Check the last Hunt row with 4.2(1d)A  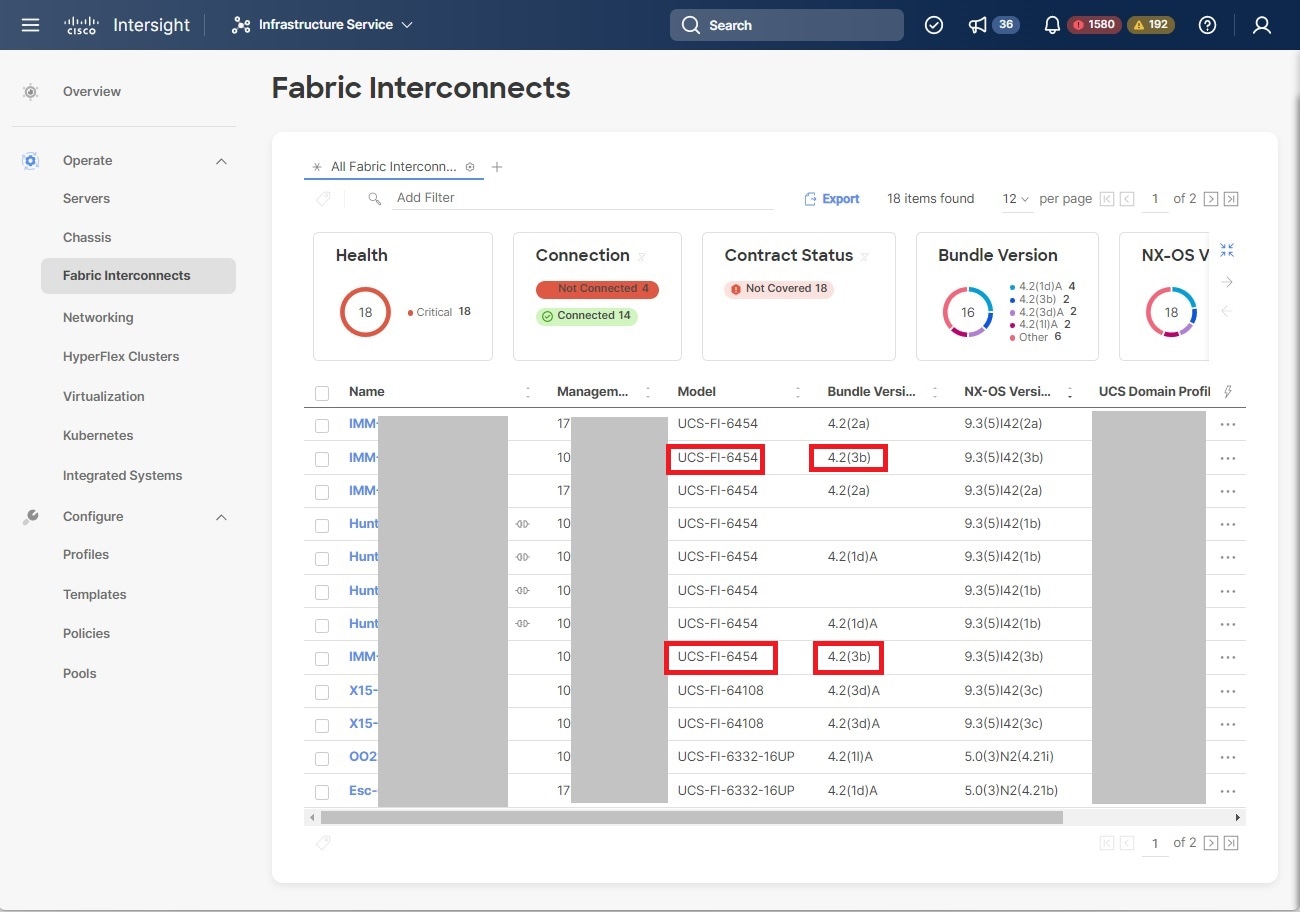tap(322, 626)
